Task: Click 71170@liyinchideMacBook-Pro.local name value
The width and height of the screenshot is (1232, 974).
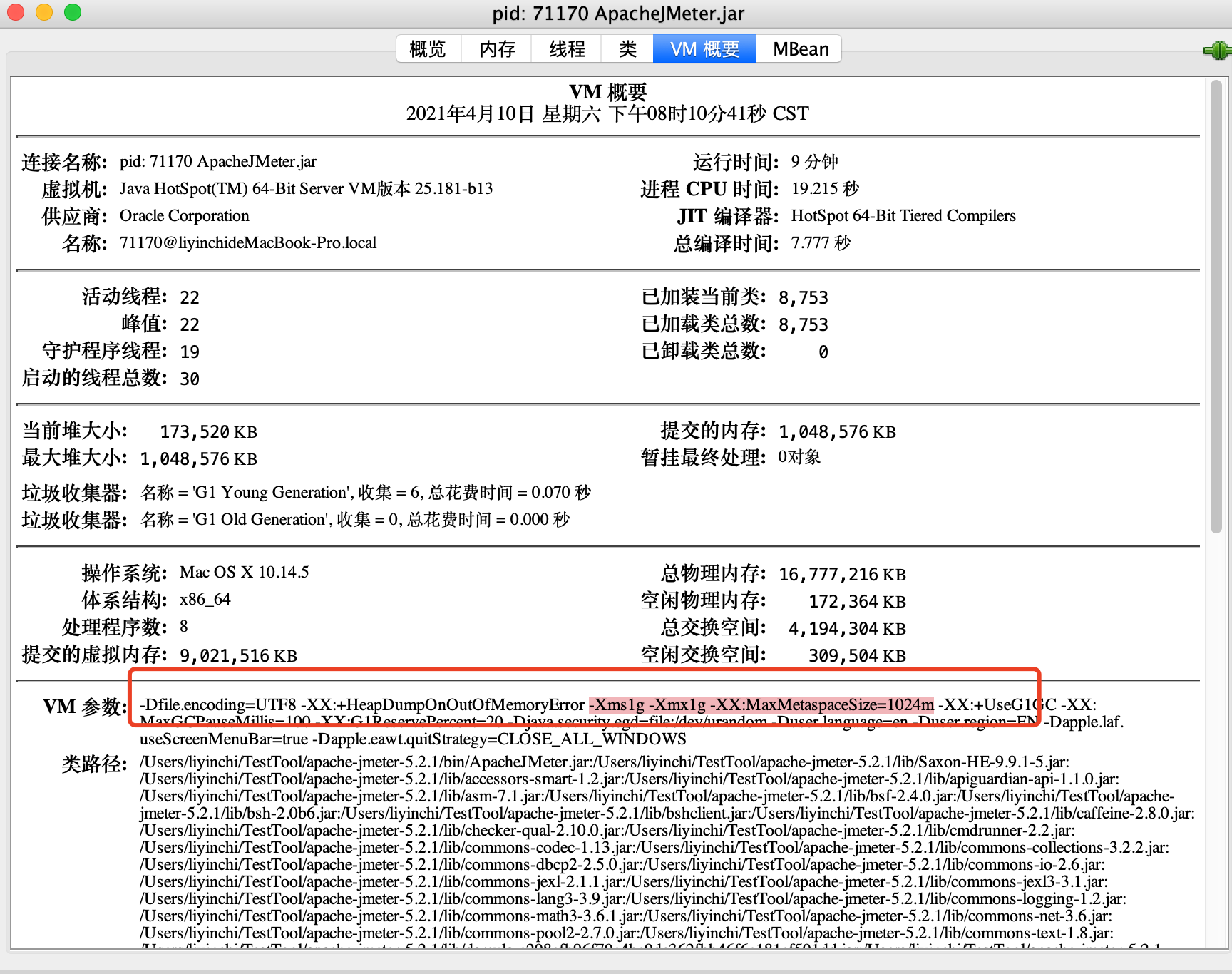Action: (247, 243)
